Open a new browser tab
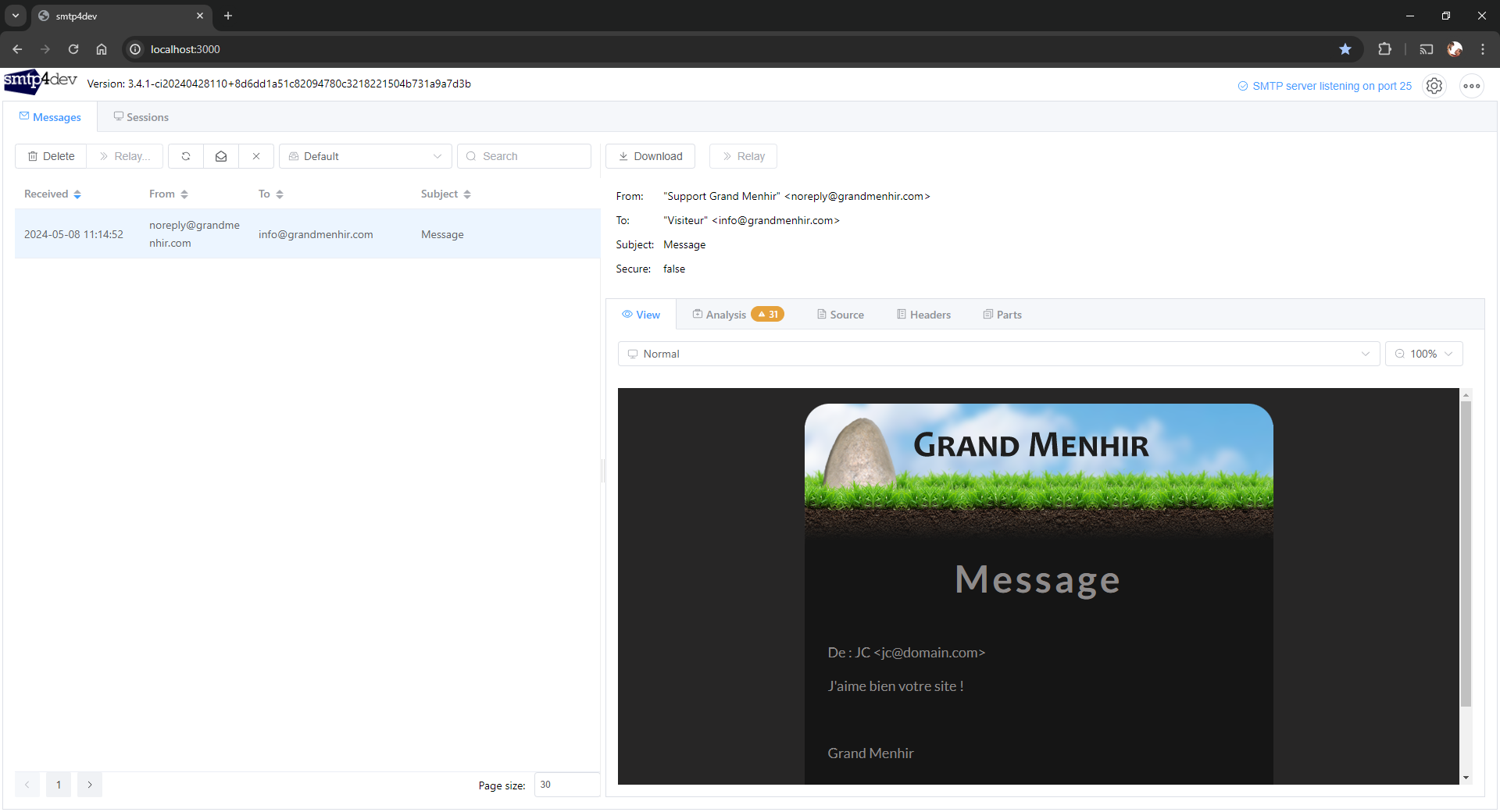The image size is (1500, 812). point(228,16)
